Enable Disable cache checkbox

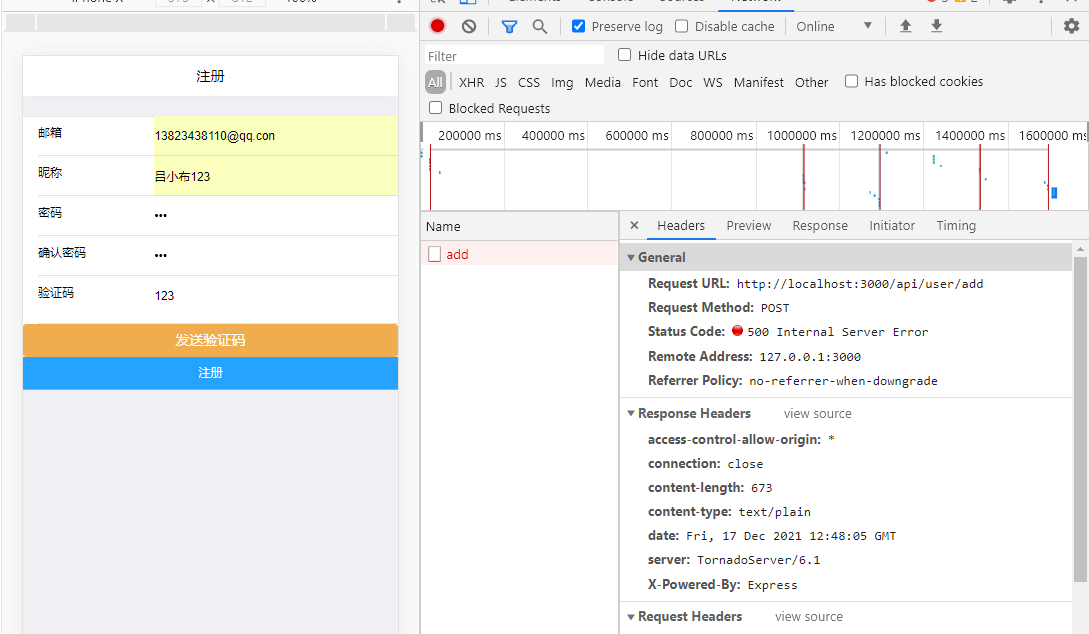tap(681, 26)
